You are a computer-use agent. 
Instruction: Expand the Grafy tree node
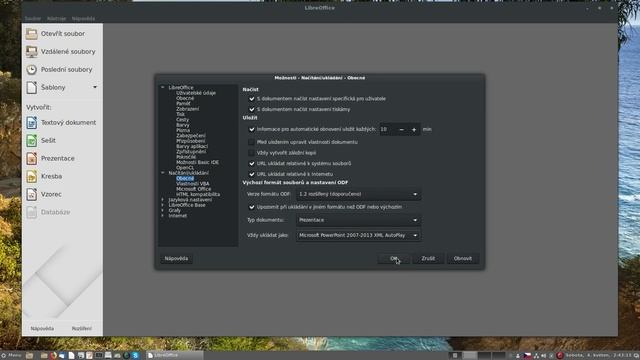point(163,210)
